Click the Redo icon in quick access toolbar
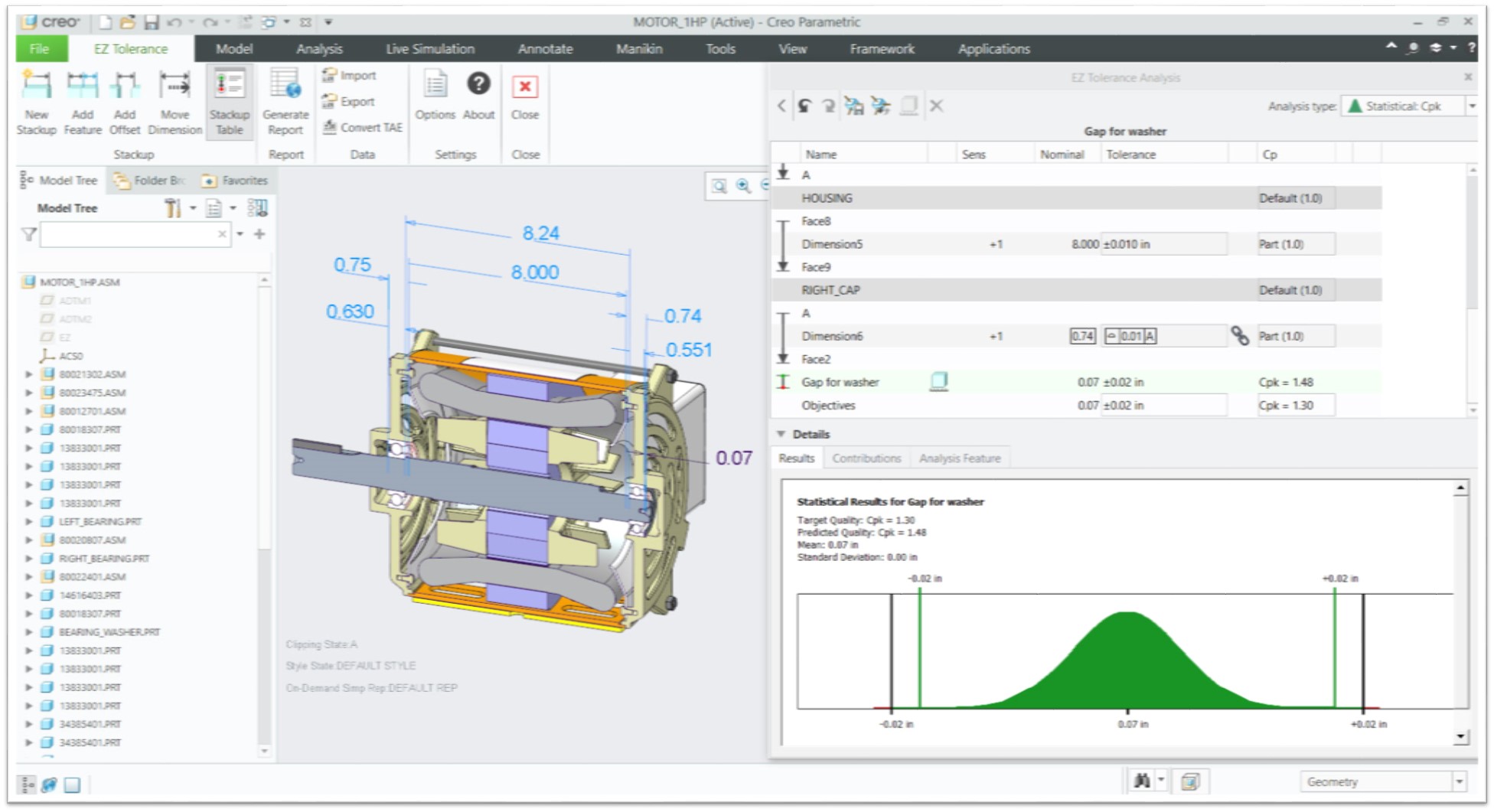Screen dimensions: 1494x812 209,22
